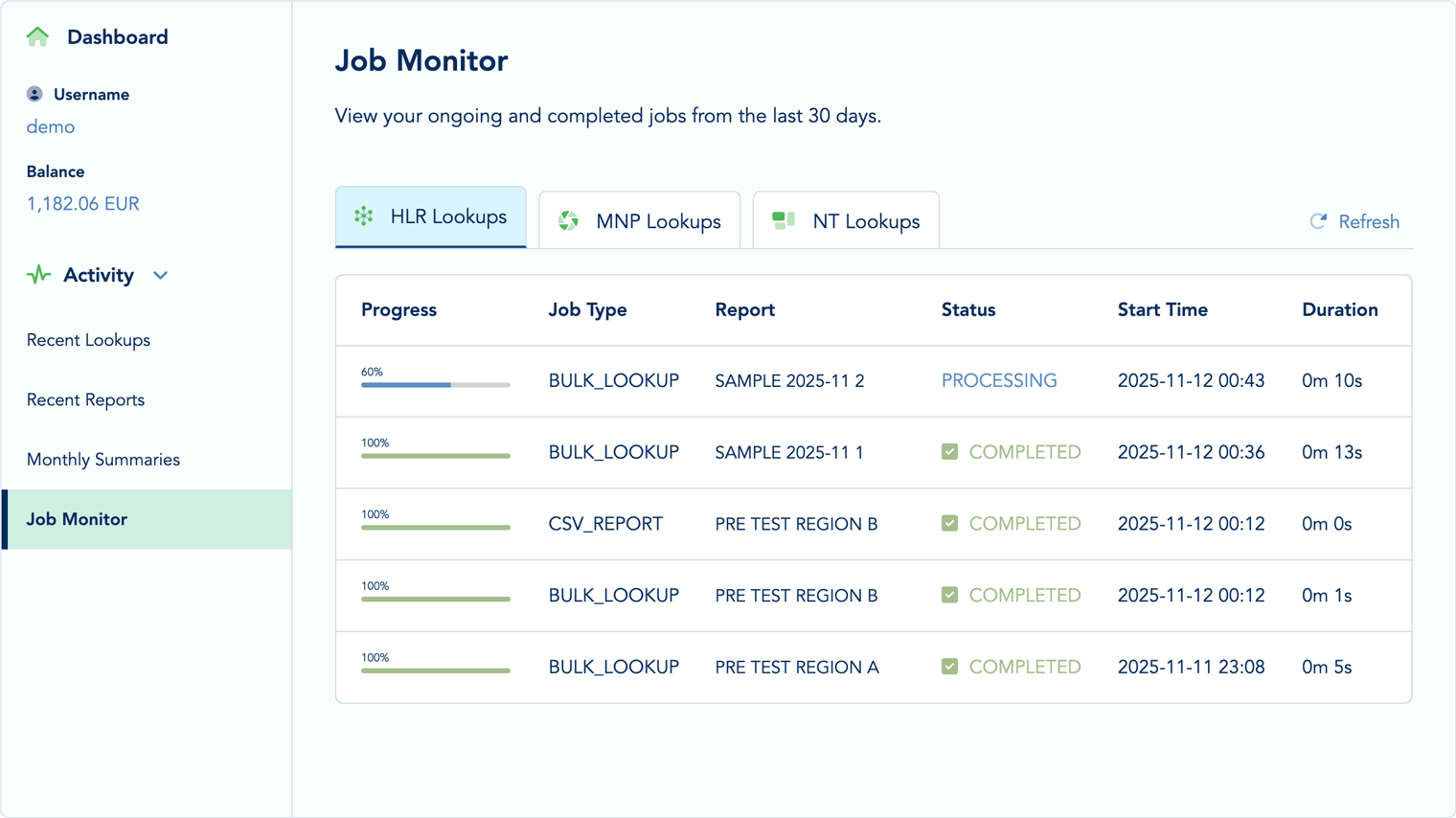1456x818 pixels.
Task: Click the checked box for CSV_REPORT's completed status
Action: pos(949,523)
